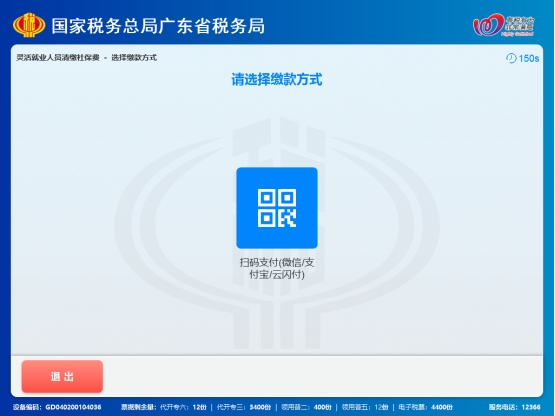
Task: Click the red 退出 exit button
Action: pos(62,376)
